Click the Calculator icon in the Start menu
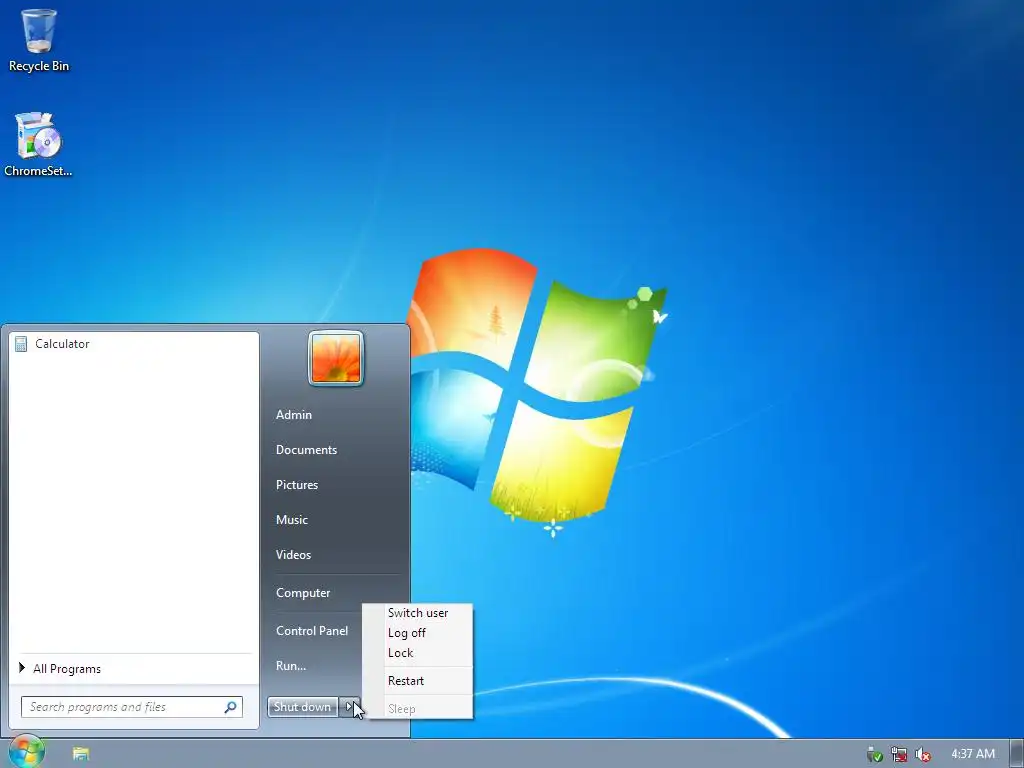Viewport: 1024px width, 768px height. [21, 344]
